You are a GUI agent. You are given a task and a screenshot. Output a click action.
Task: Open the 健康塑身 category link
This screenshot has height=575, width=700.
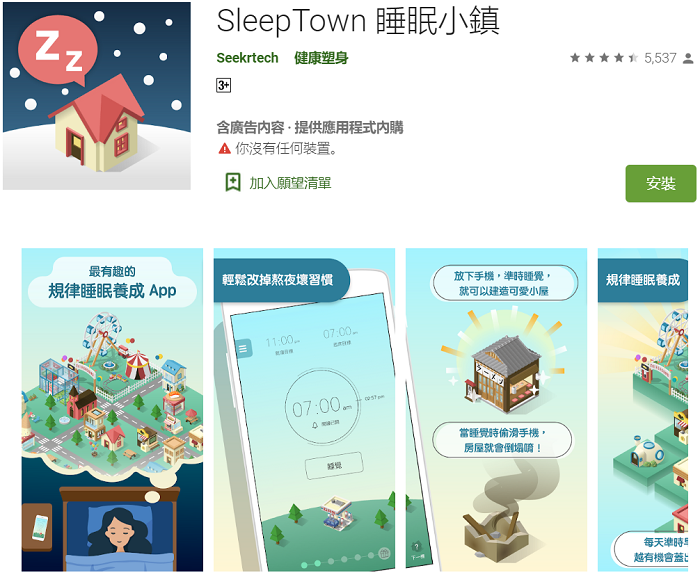(321, 58)
